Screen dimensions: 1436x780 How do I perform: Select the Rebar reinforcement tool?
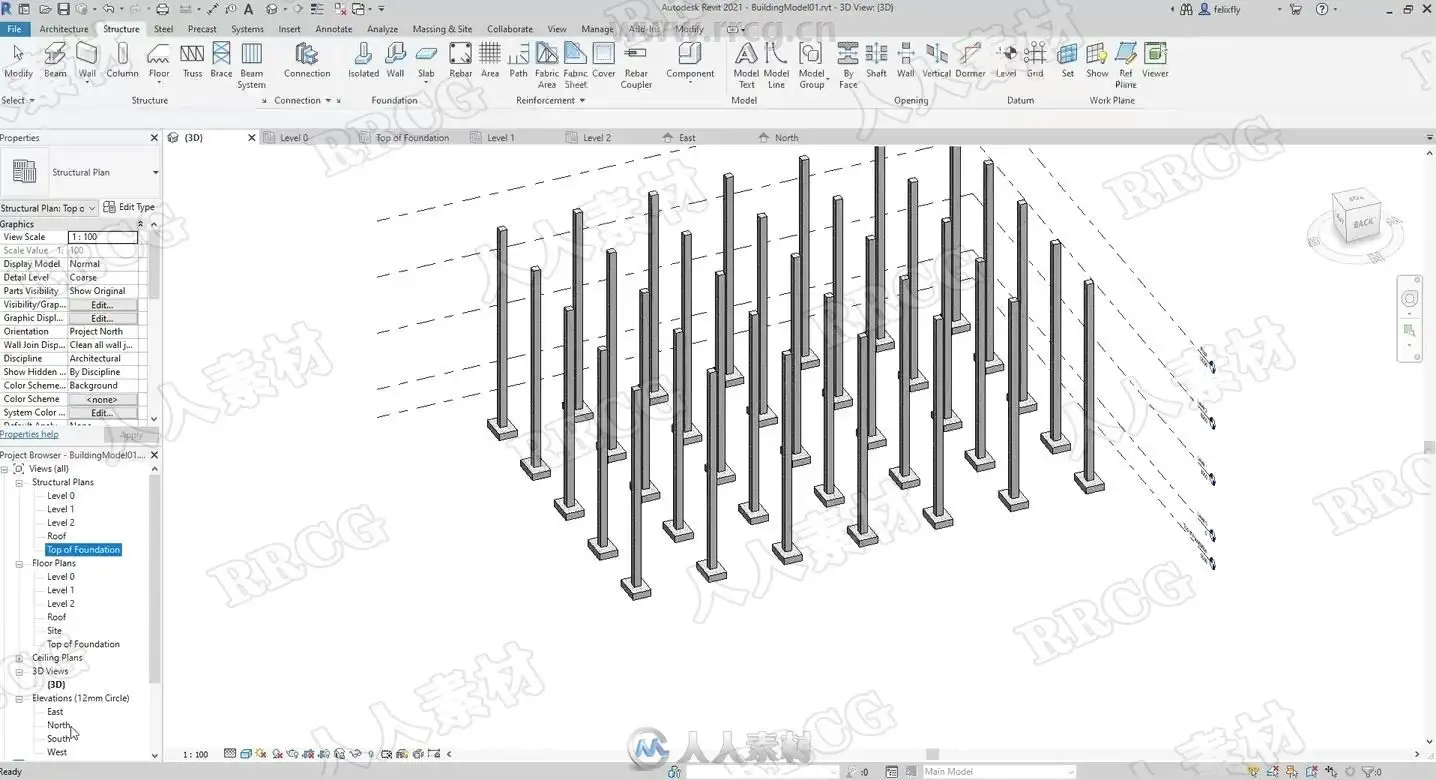(460, 60)
